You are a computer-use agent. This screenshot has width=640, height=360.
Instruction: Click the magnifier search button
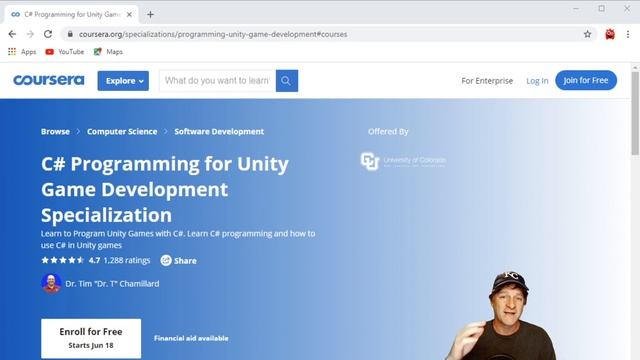point(287,81)
